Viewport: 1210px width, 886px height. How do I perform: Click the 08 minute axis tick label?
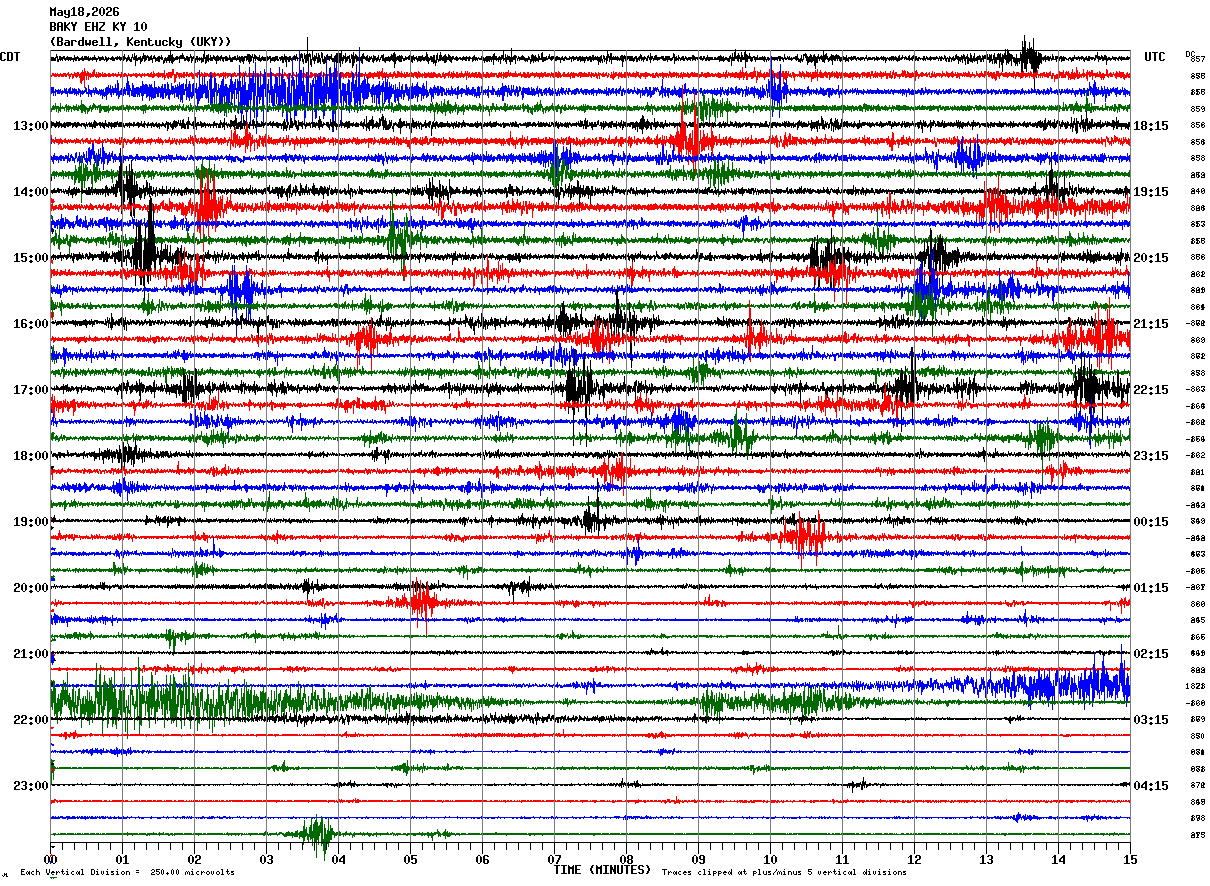(x=626, y=859)
